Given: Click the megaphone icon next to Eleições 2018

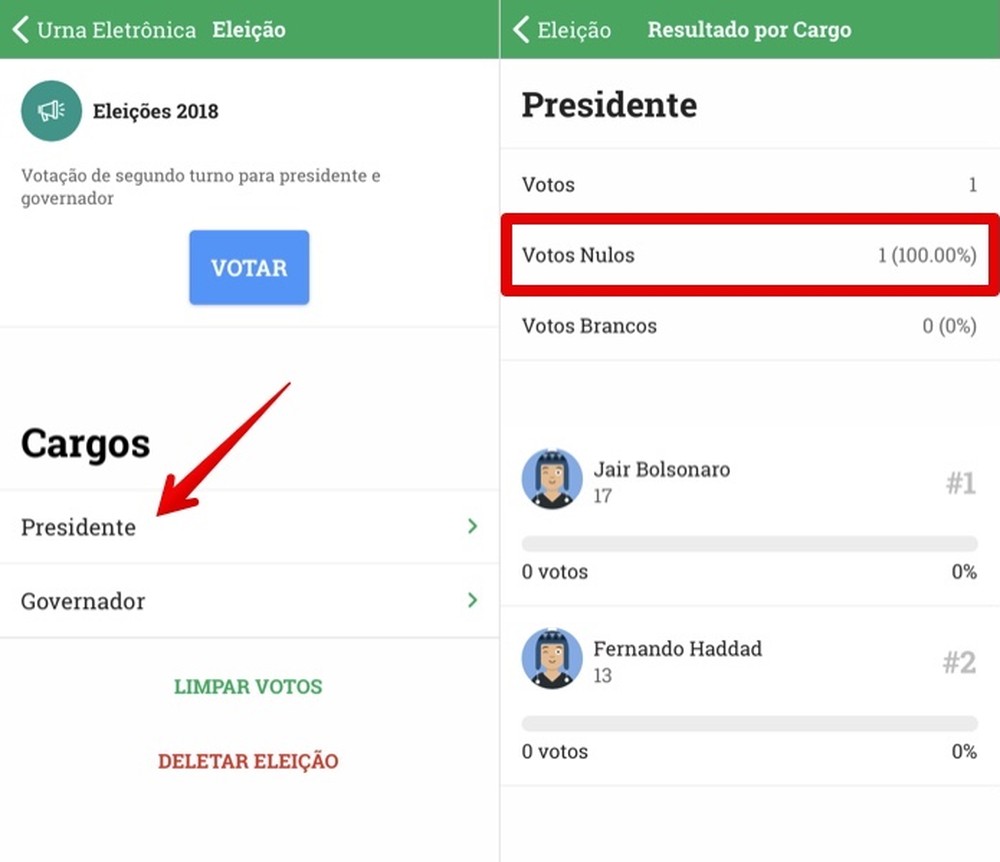Looking at the screenshot, I should (x=51, y=111).
